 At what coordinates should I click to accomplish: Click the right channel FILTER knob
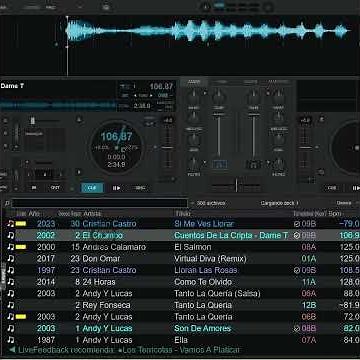pyautogui.click(x=279, y=164)
